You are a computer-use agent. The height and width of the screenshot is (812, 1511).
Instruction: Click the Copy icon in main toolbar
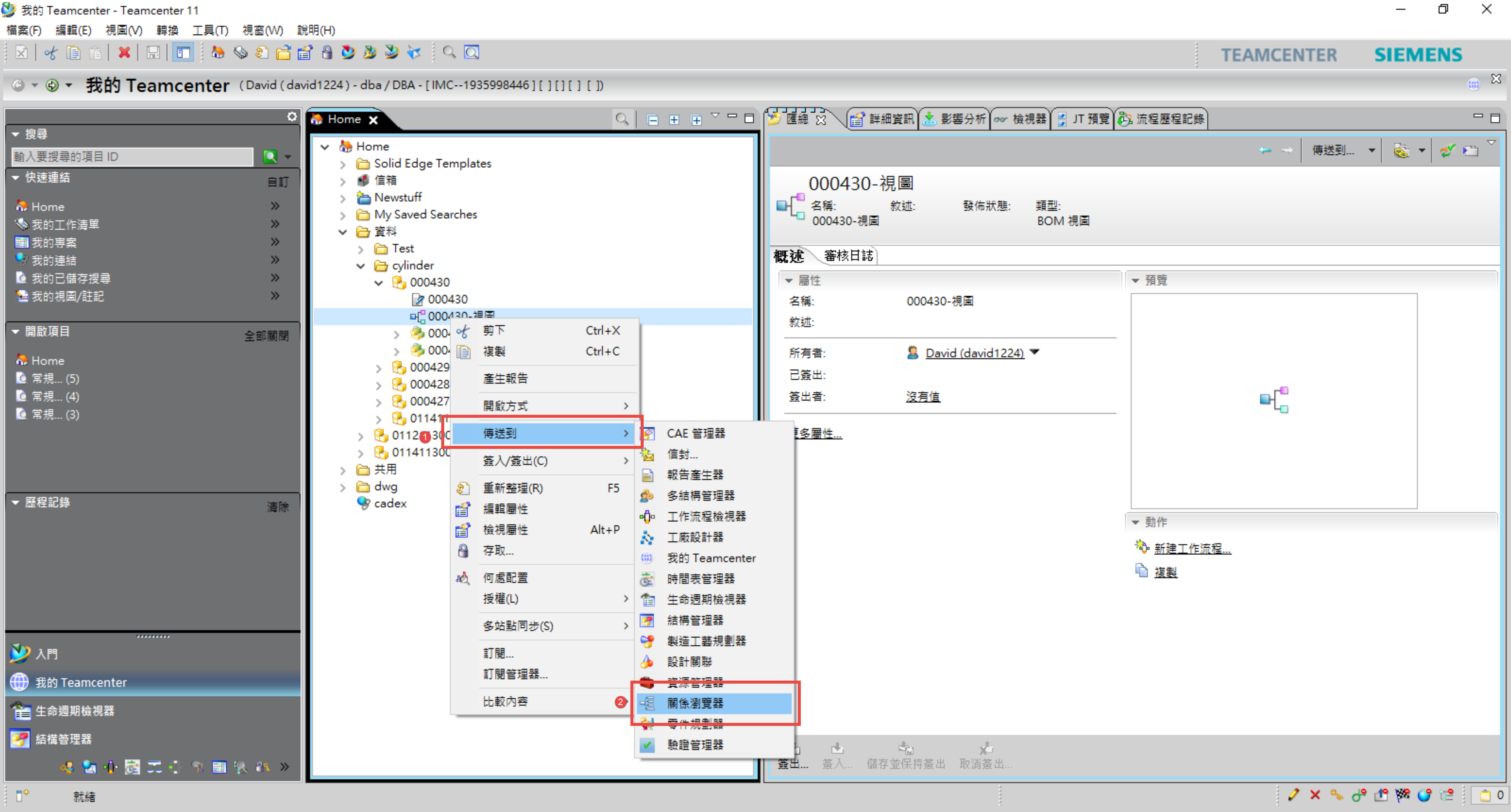pos(73,53)
